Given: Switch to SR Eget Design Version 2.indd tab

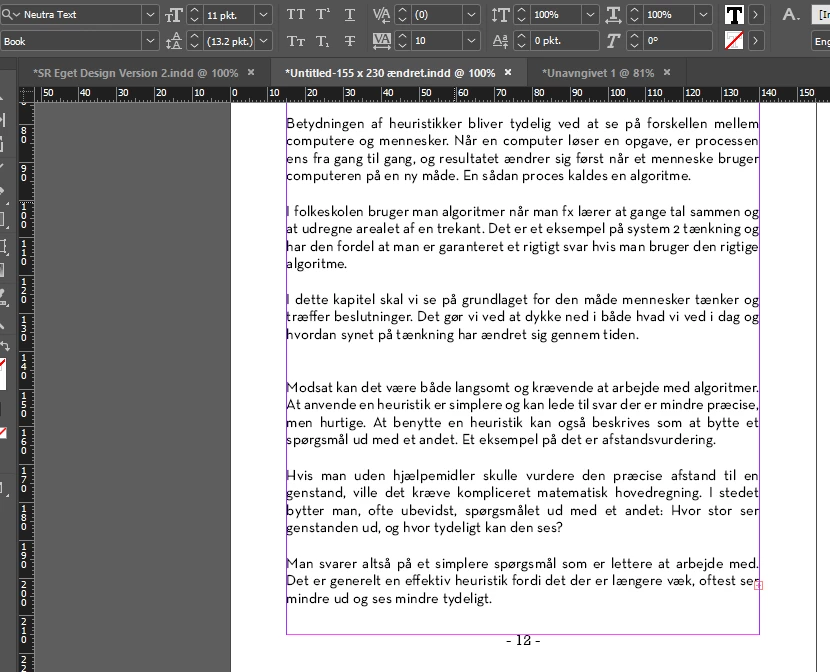Looking at the screenshot, I should pyautogui.click(x=136, y=73).
